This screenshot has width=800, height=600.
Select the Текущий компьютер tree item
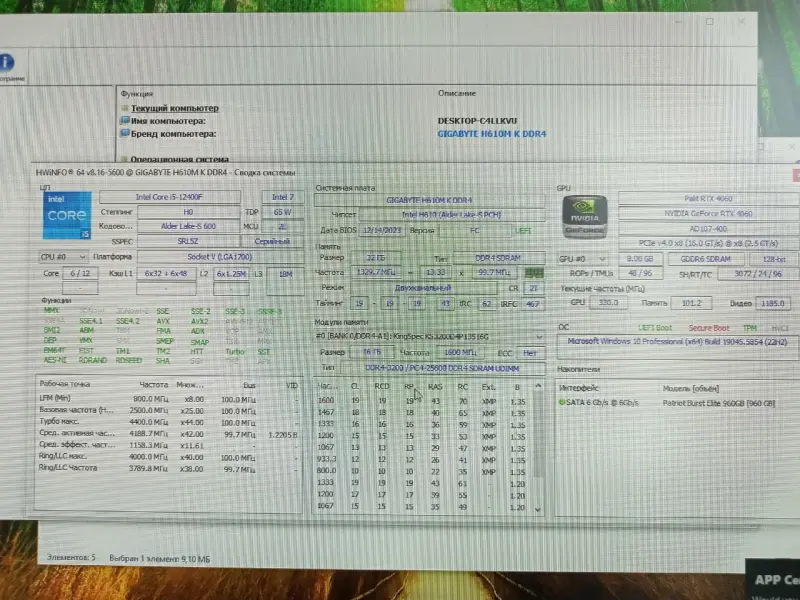[174, 108]
